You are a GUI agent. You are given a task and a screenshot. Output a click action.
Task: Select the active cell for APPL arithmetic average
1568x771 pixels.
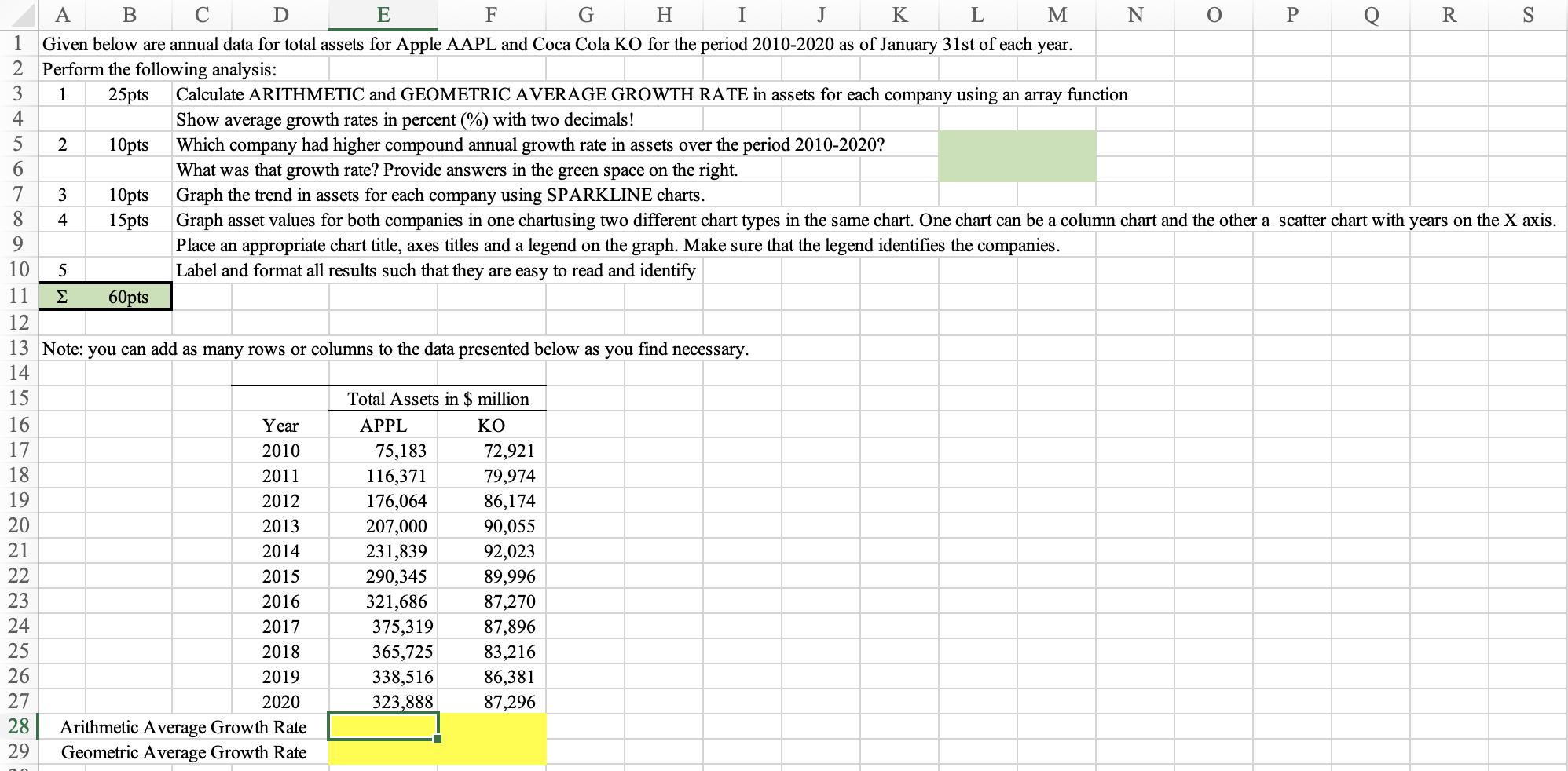(383, 726)
